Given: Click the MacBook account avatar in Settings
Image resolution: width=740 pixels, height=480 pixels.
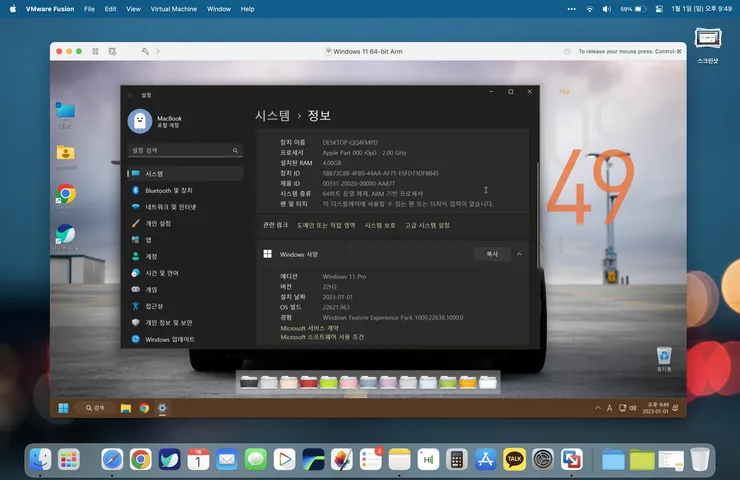Looking at the screenshot, I should pyautogui.click(x=140, y=121).
